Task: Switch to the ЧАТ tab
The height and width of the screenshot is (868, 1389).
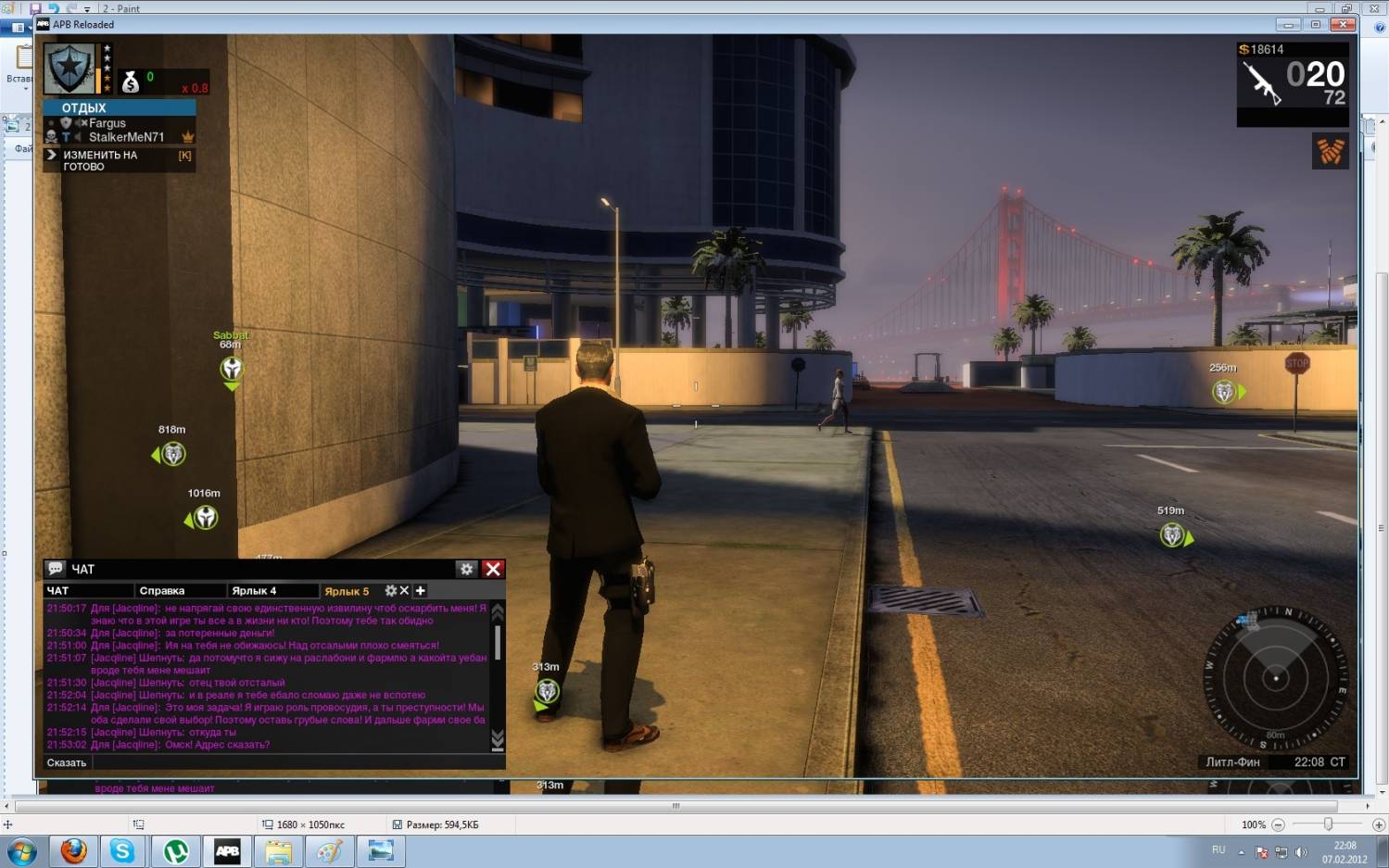Action: coord(88,590)
